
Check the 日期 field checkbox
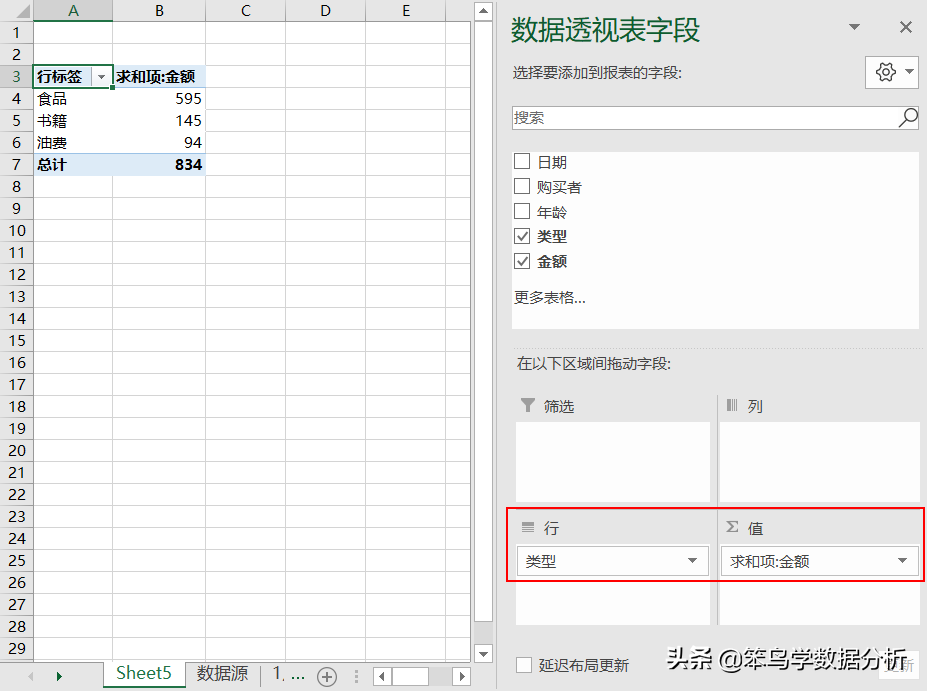coord(522,161)
